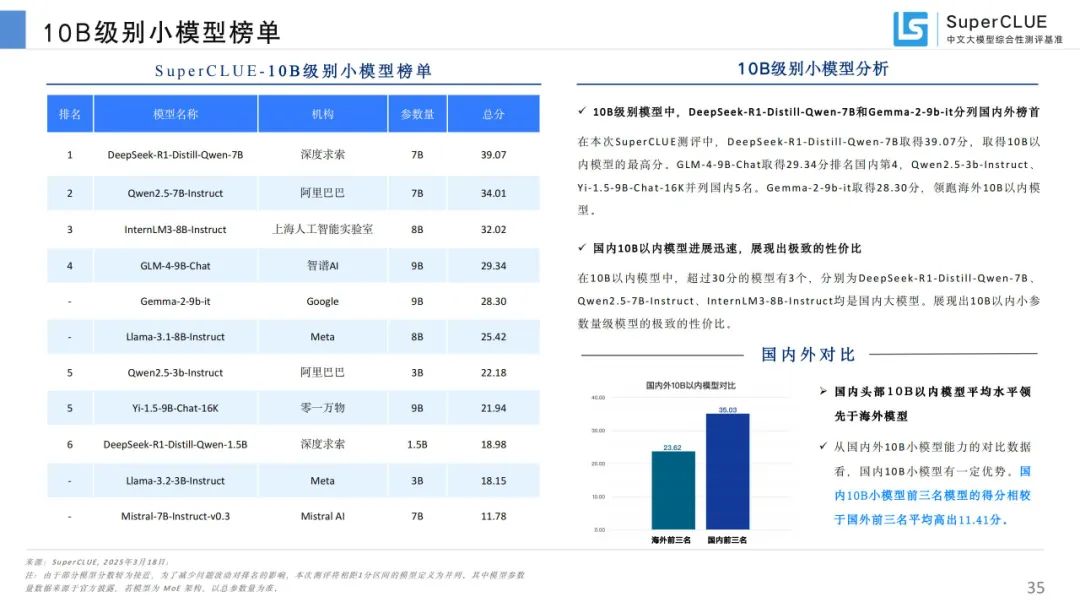The width and height of the screenshot is (1080, 608).
Task: Click the Qwen2.5-7B-Instruct table cell
Action: click(x=175, y=193)
